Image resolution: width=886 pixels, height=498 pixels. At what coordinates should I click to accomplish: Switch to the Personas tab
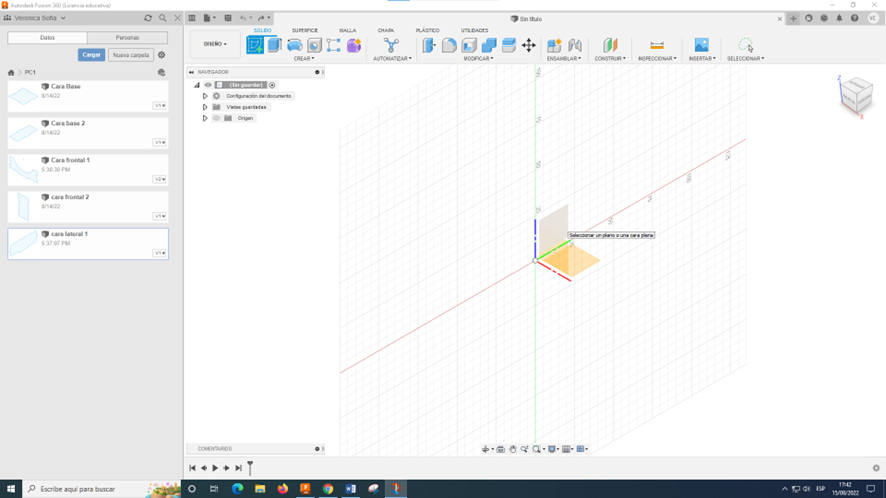point(127,37)
